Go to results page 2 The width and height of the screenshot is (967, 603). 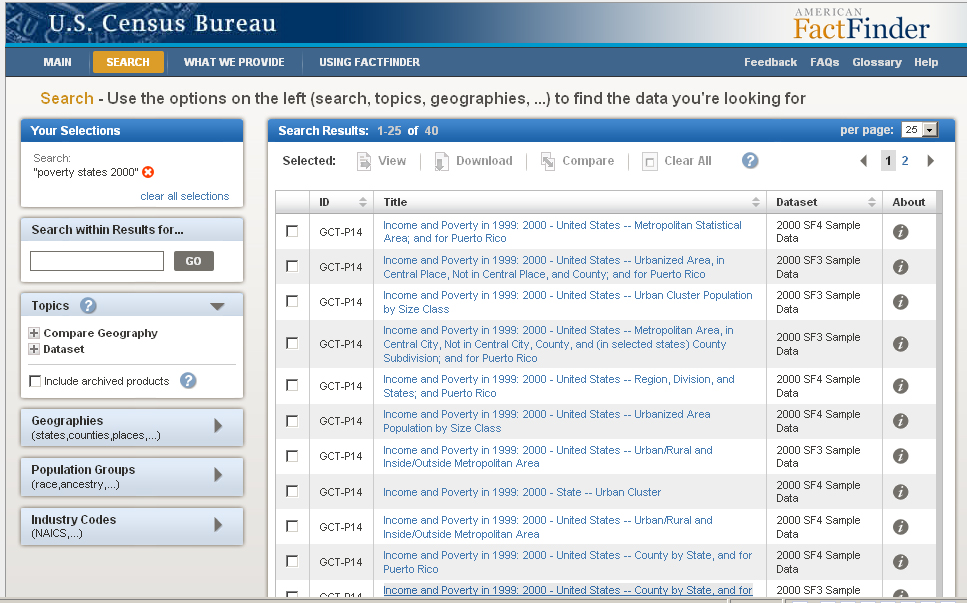point(905,161)
